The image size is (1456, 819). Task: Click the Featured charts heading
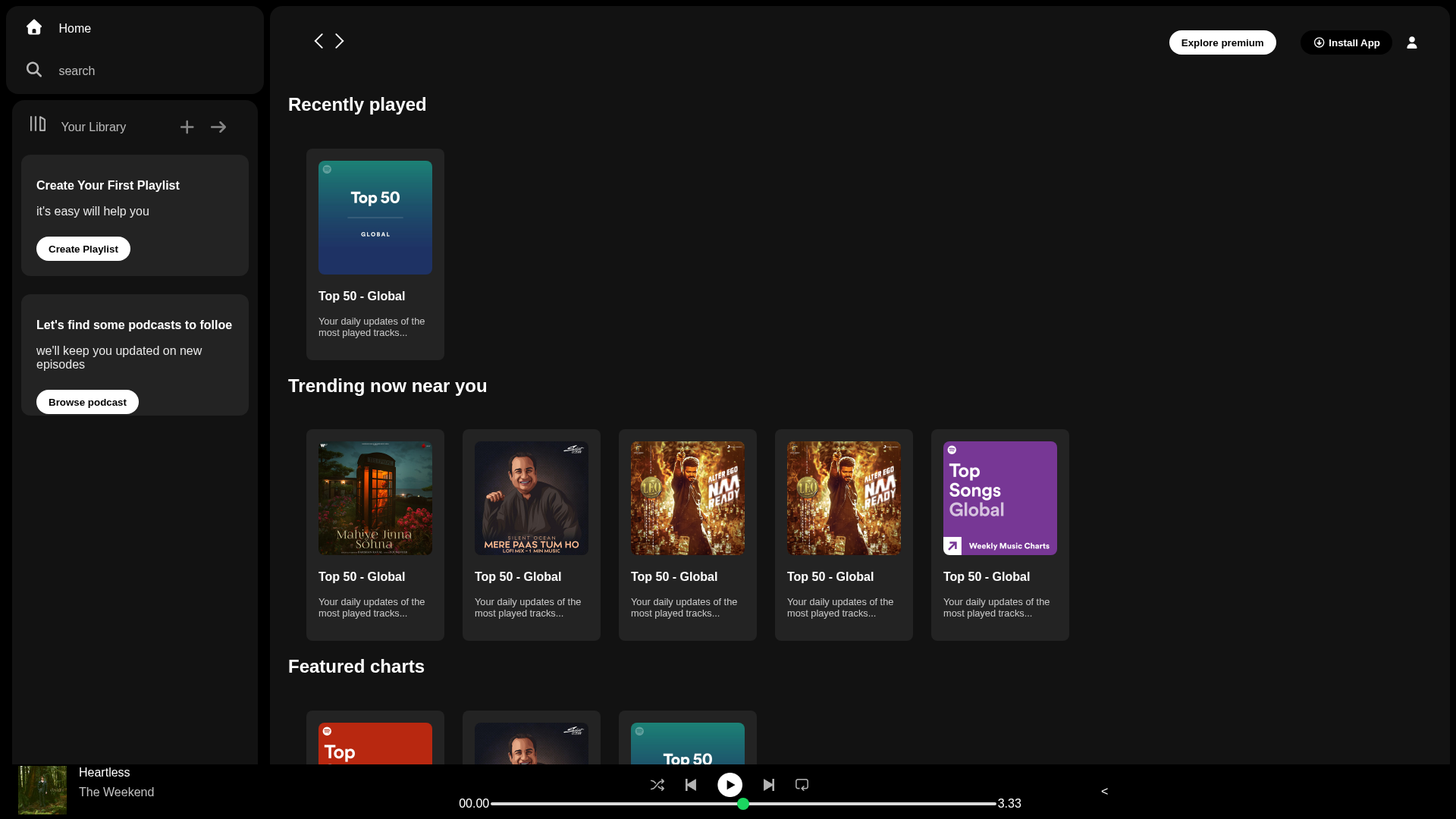[x=356, y=667]
